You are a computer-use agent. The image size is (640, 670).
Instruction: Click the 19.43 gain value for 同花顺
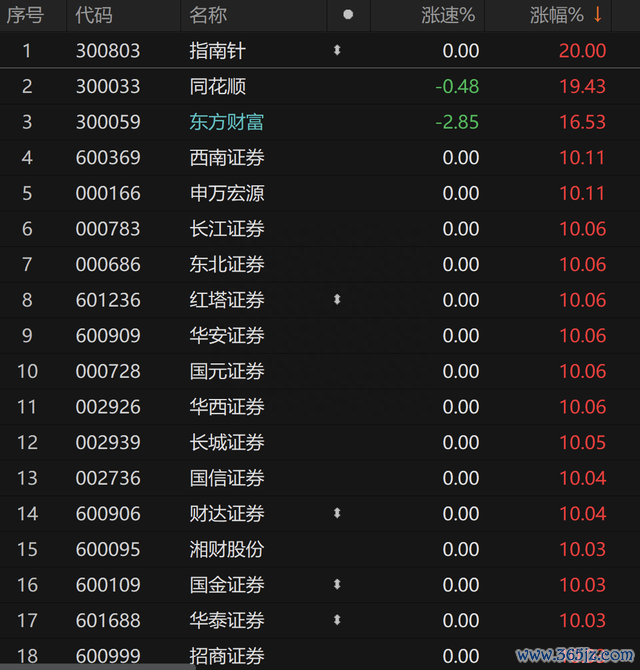pos(582,86)
